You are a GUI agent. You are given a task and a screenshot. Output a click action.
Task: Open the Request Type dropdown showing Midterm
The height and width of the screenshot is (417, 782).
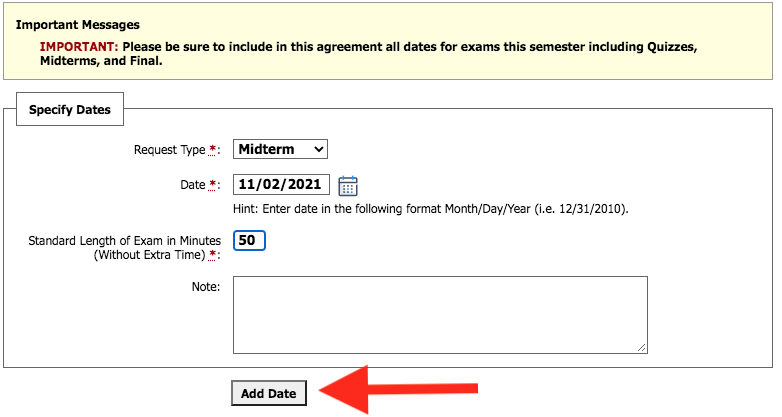click(x=280, y=149)
